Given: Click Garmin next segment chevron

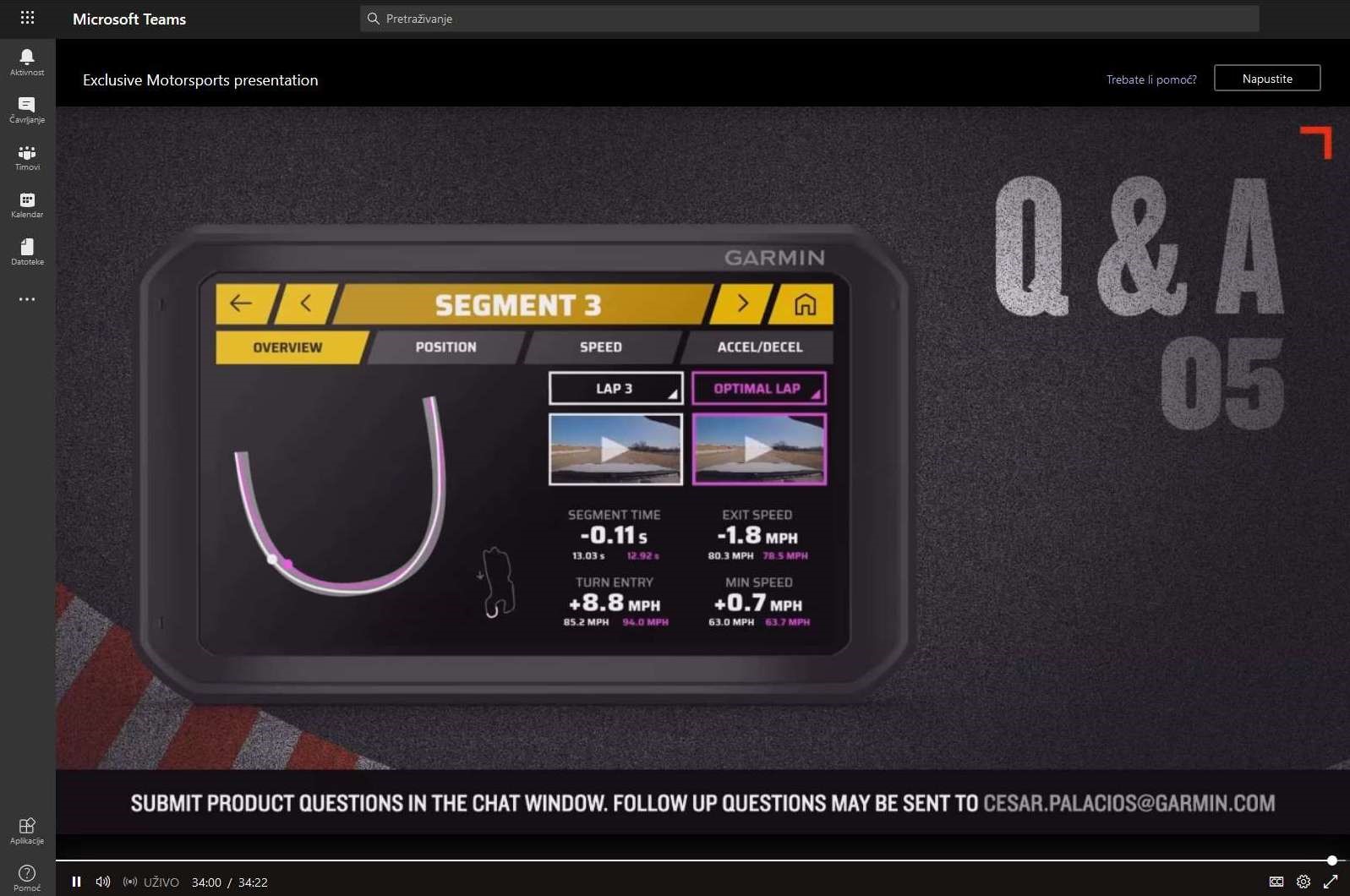Looking at the screenshot, I should tap(741, 304).
